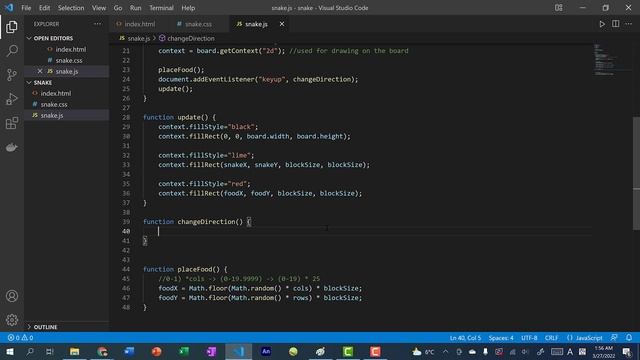Click the editor vertical scrollbar
The width and height of the screenshot is (640, 360).
tap(636, 173)
